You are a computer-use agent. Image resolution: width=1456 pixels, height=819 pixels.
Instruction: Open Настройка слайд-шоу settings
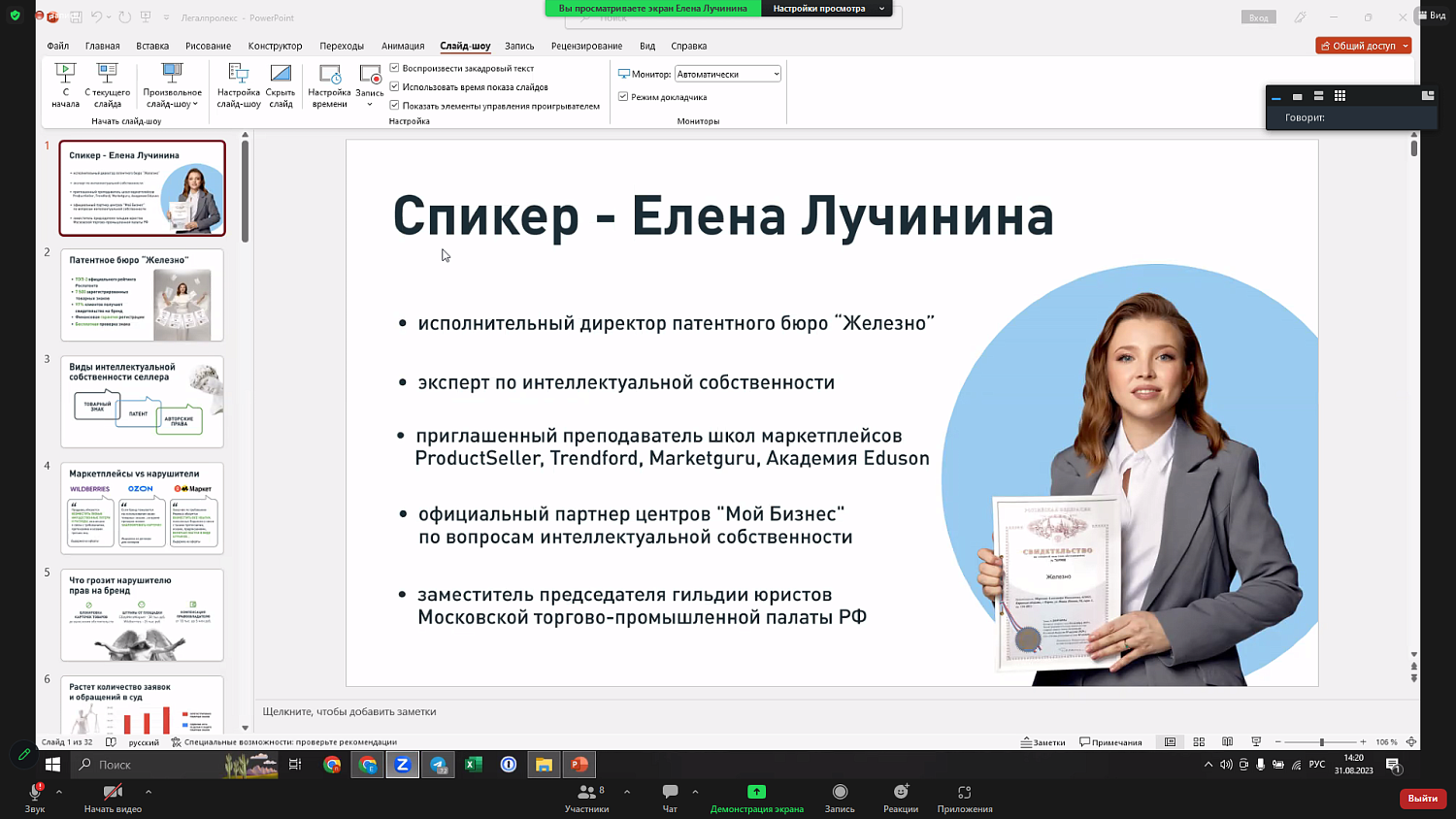[x=238, y=84]
